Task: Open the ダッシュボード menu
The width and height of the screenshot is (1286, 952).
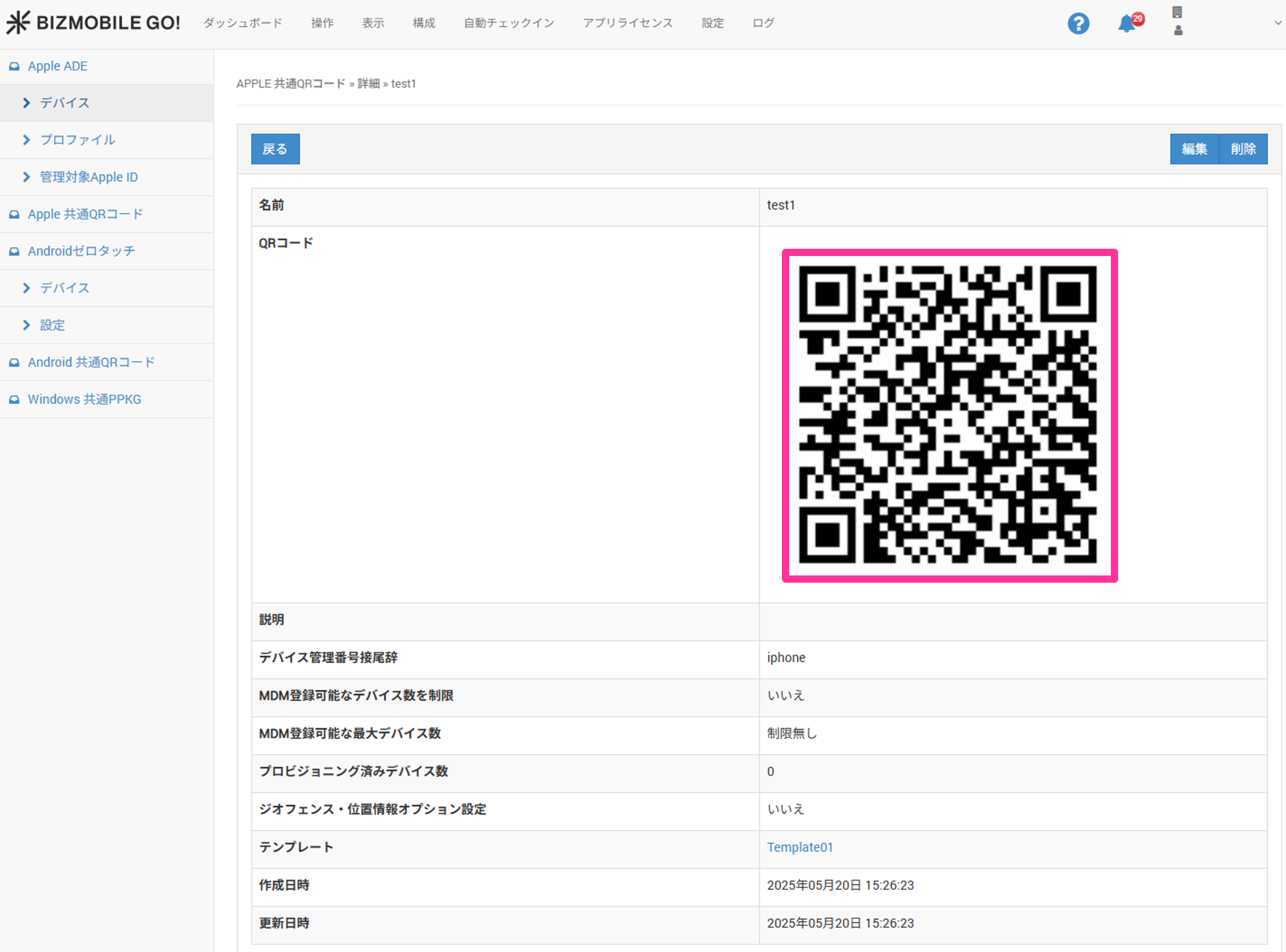Action: pos(243,23)
